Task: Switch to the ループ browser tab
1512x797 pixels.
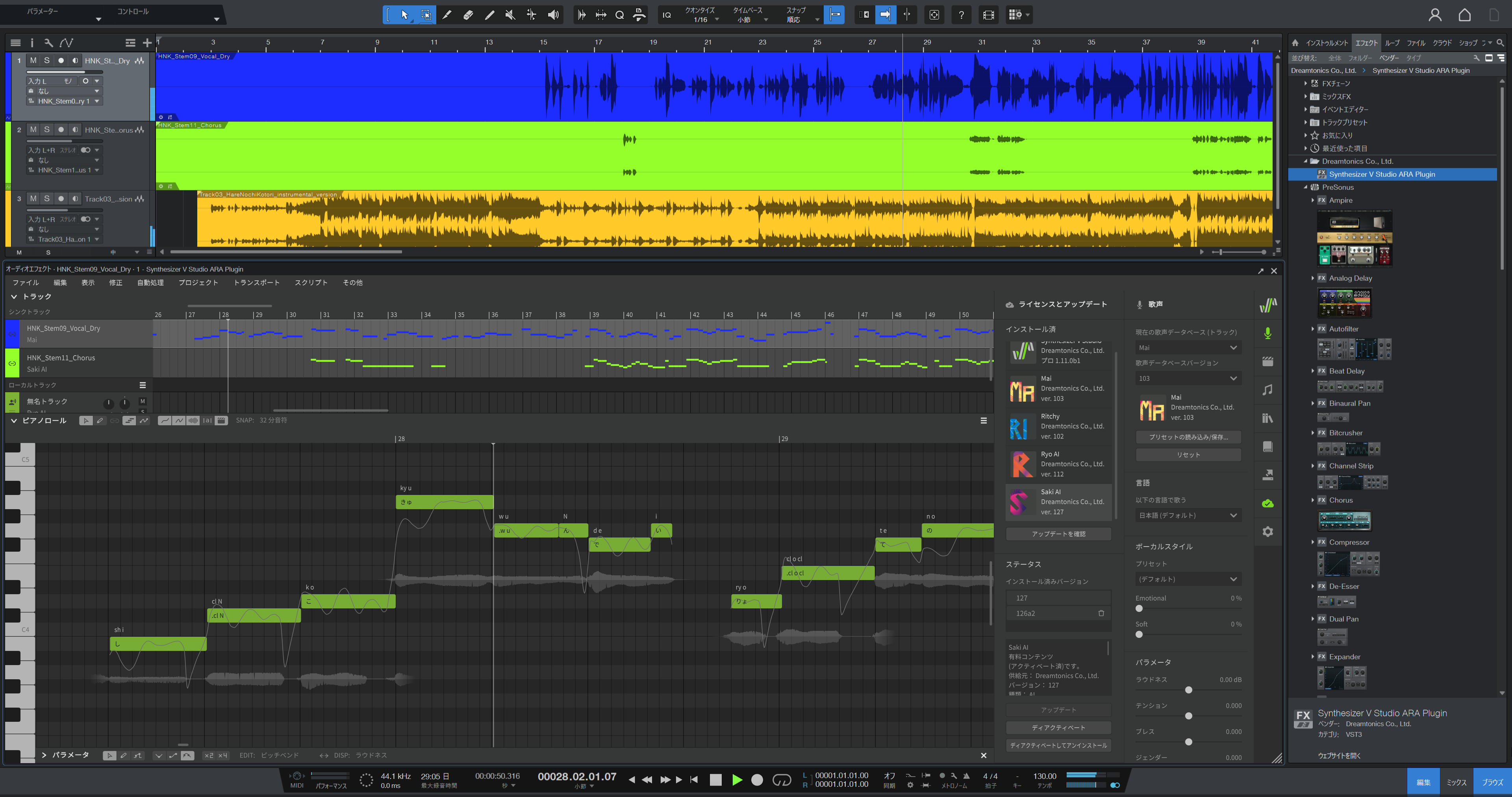Action: (x=1392, y=43)
